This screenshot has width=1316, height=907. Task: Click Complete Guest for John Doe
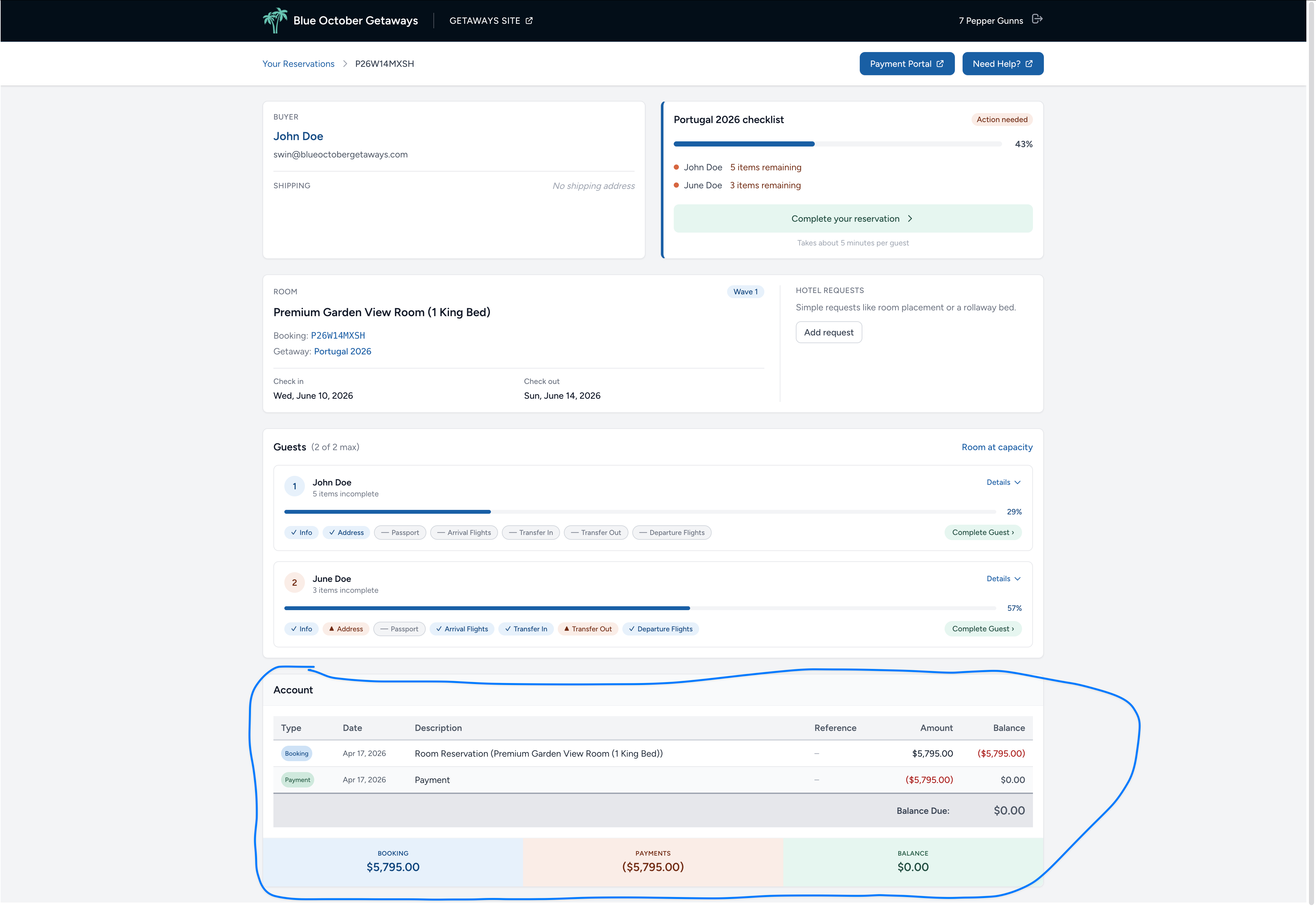pos(983,533)
